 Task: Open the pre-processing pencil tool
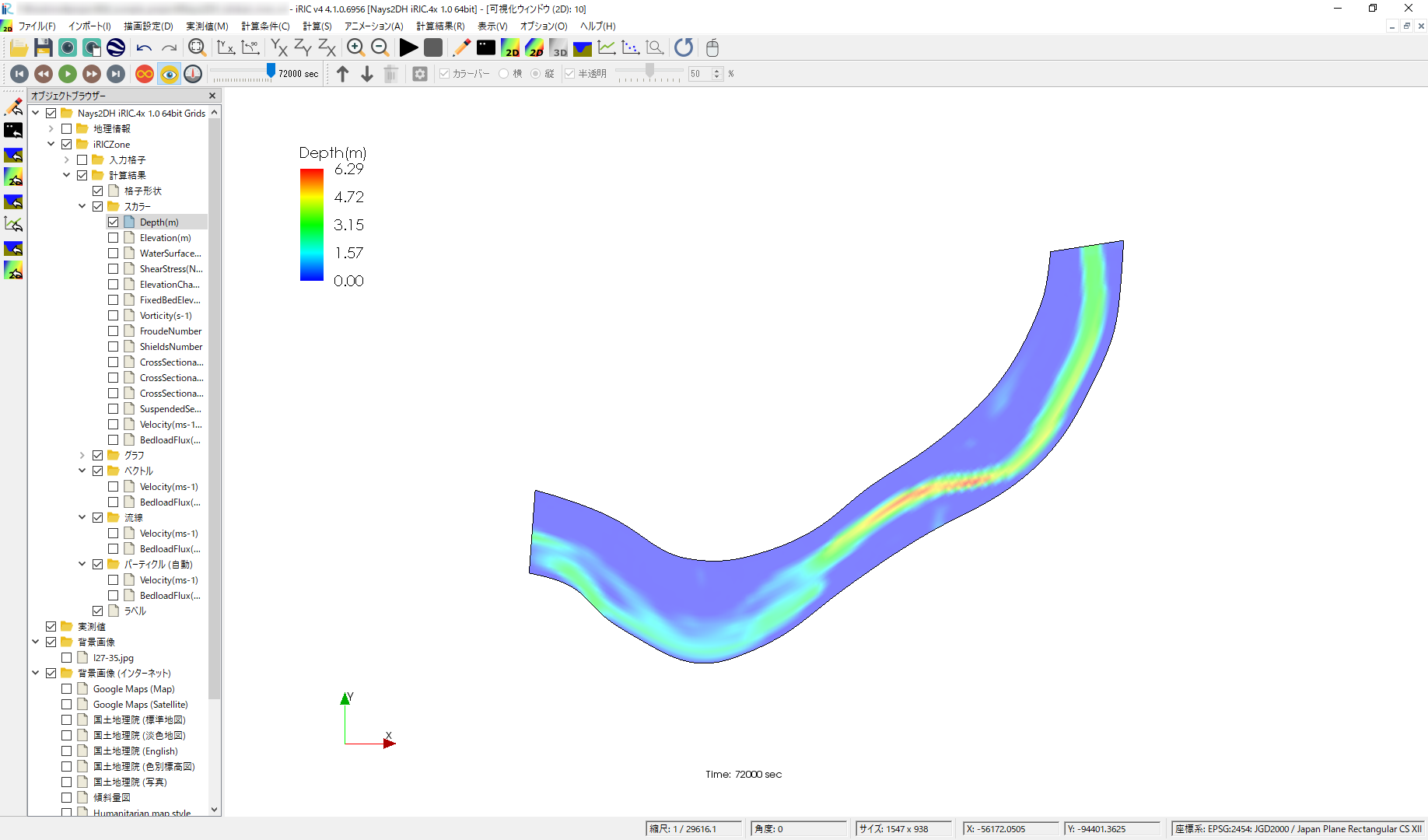coord(461,48)
